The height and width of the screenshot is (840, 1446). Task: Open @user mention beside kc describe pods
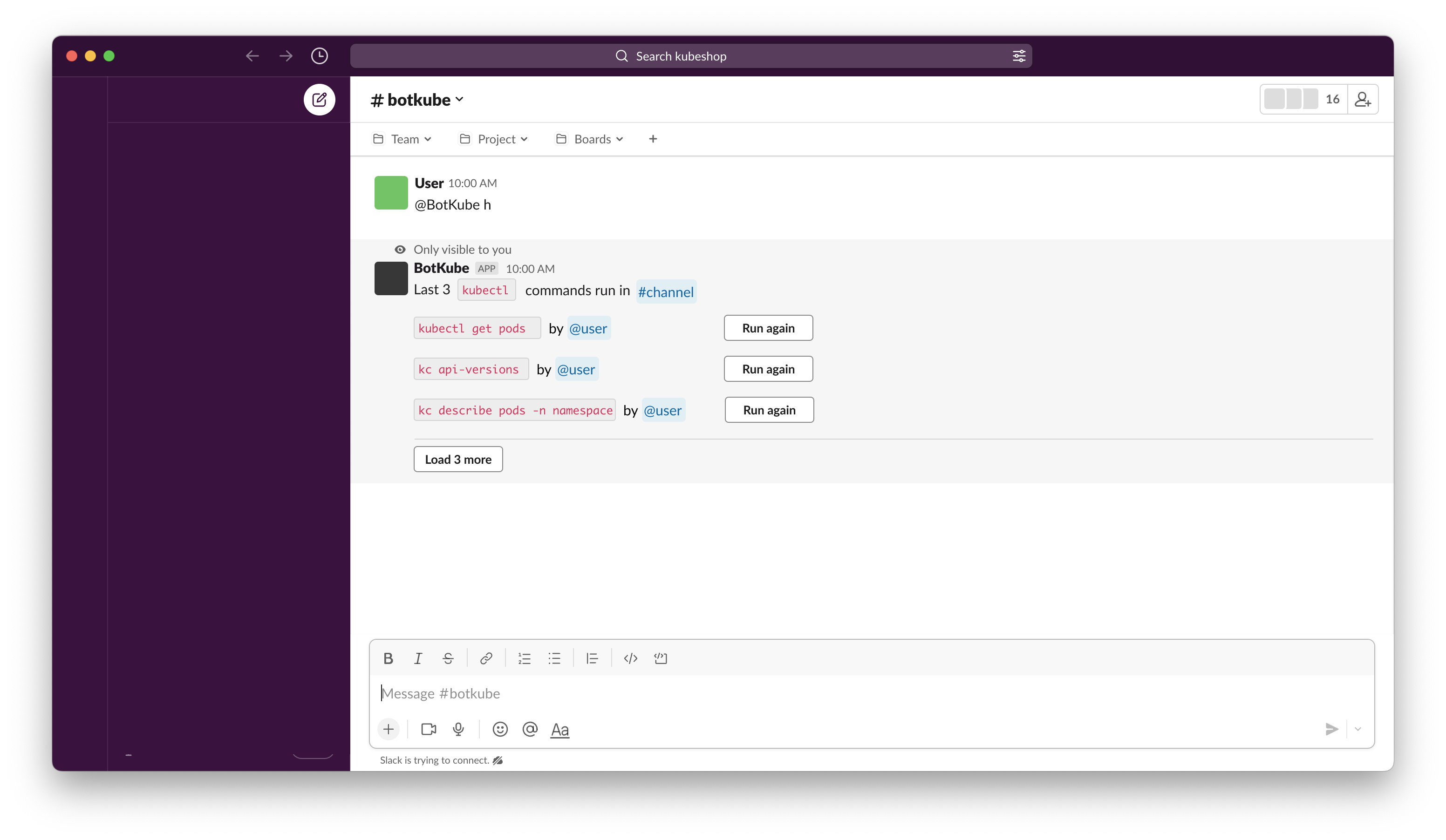pos(663,411)
